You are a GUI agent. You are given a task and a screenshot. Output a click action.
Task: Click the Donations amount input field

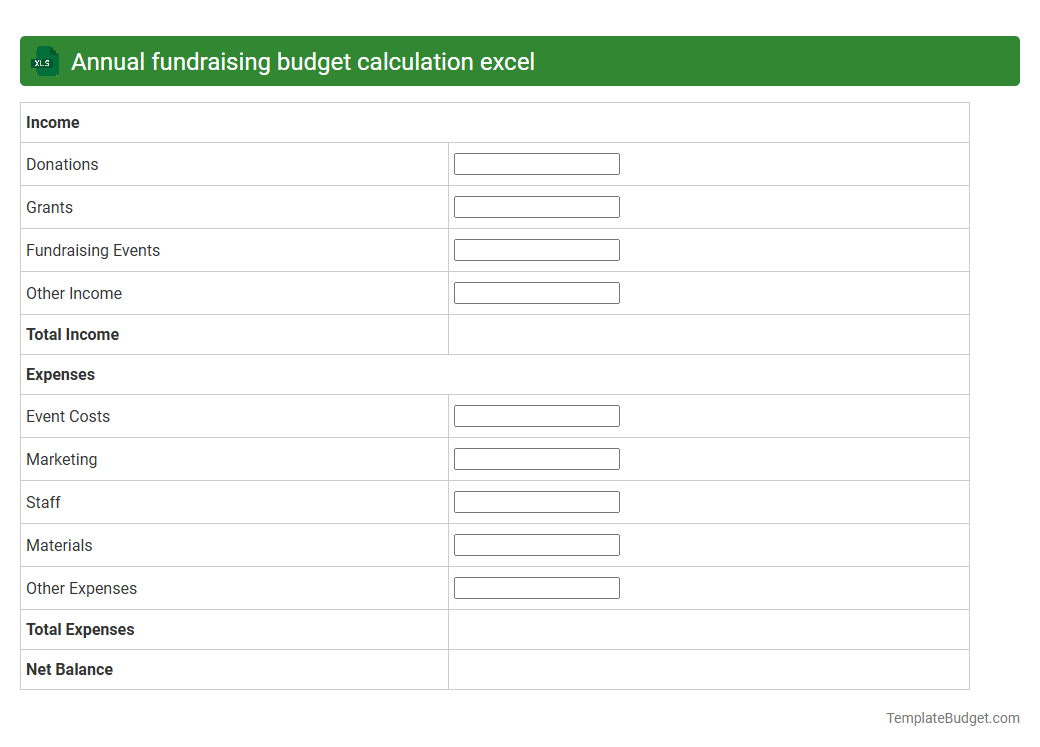coord(536,163)
